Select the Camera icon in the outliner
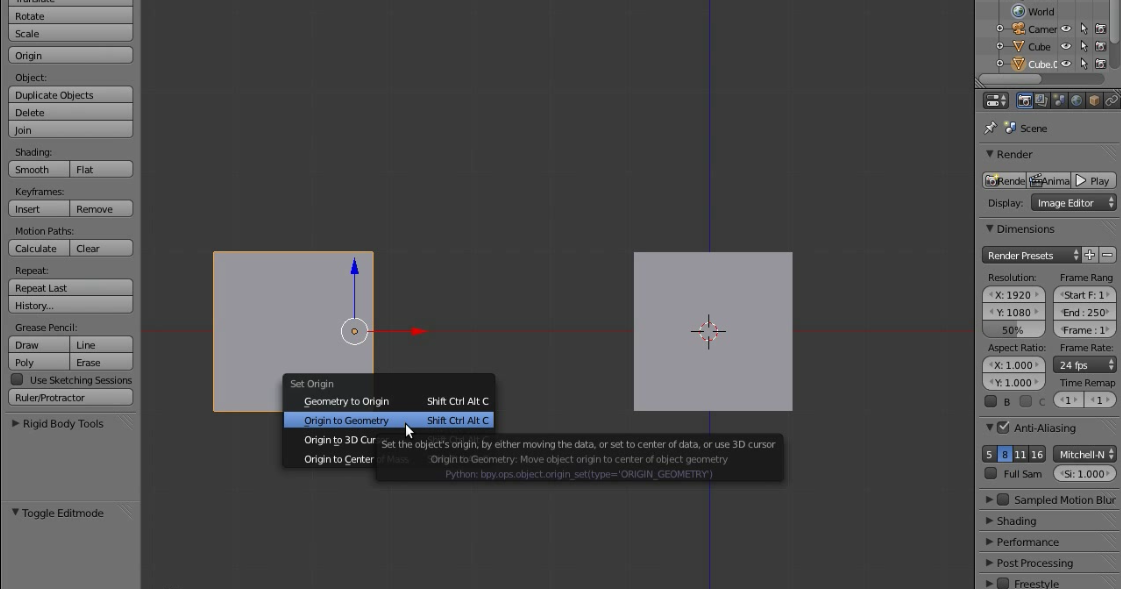1121x589 pixels. [1017, 29]
